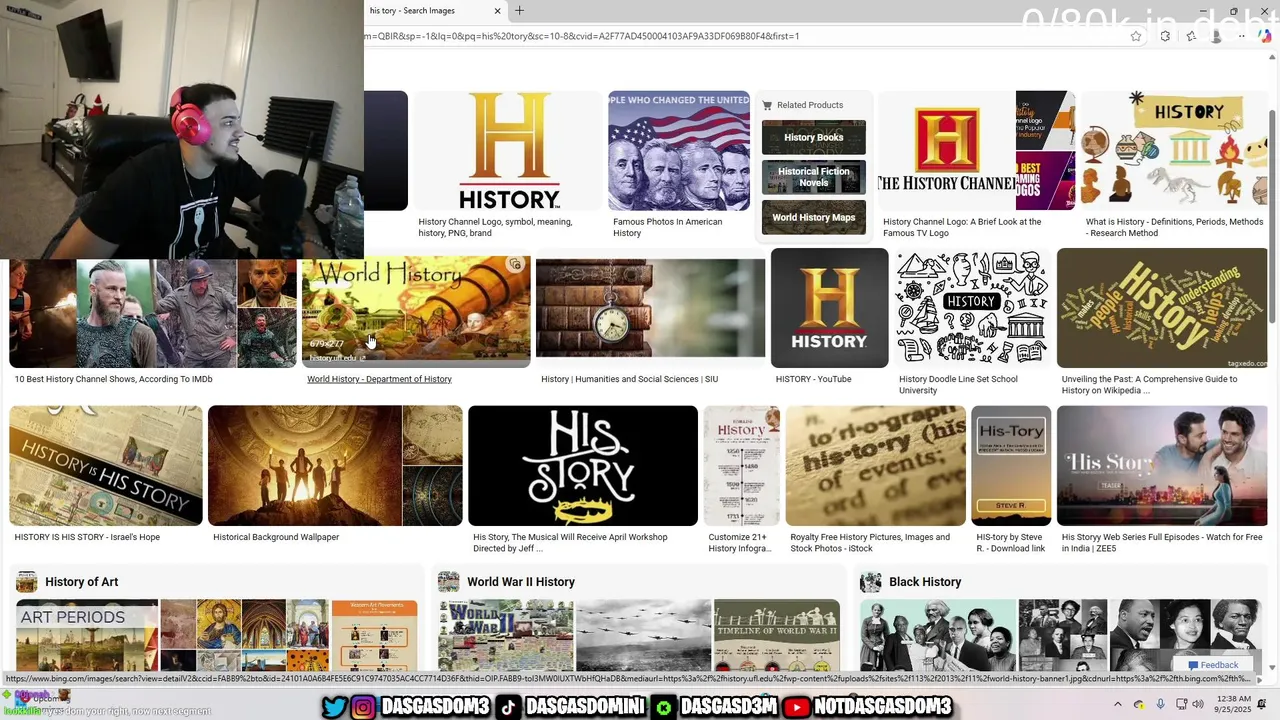Click the network icon in system tray
The image size is (1280, 720).
(x=1180, y=704)
